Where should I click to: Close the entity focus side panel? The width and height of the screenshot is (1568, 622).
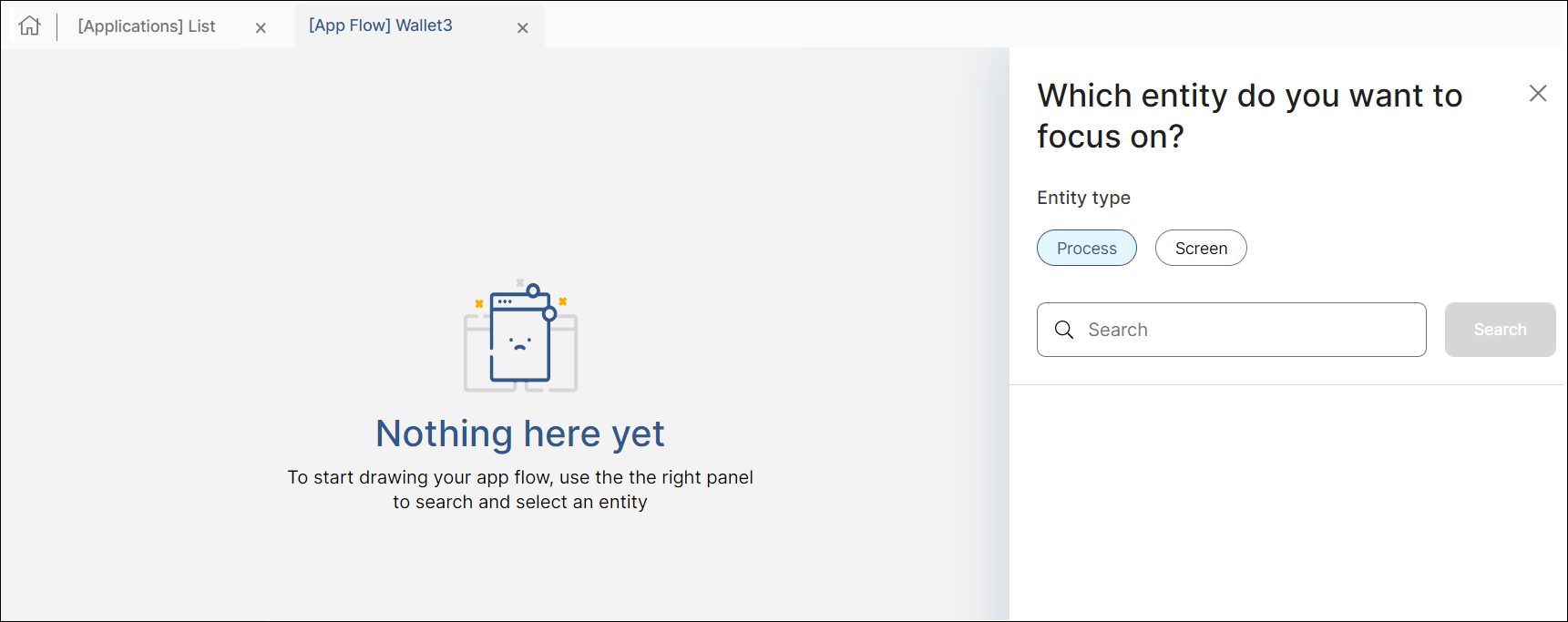click(x=1538, y=93)
